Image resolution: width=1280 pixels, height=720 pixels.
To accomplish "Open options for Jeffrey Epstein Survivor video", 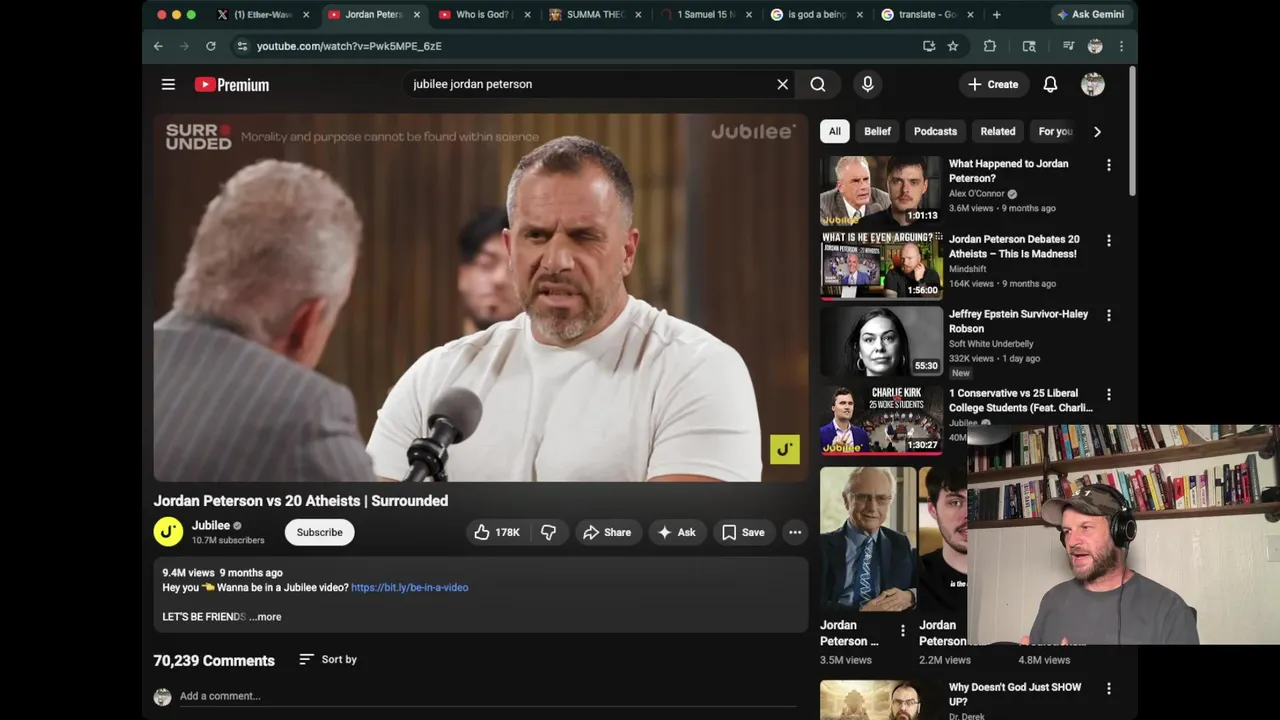I will pyautogui.click(x=1108, y=315).
